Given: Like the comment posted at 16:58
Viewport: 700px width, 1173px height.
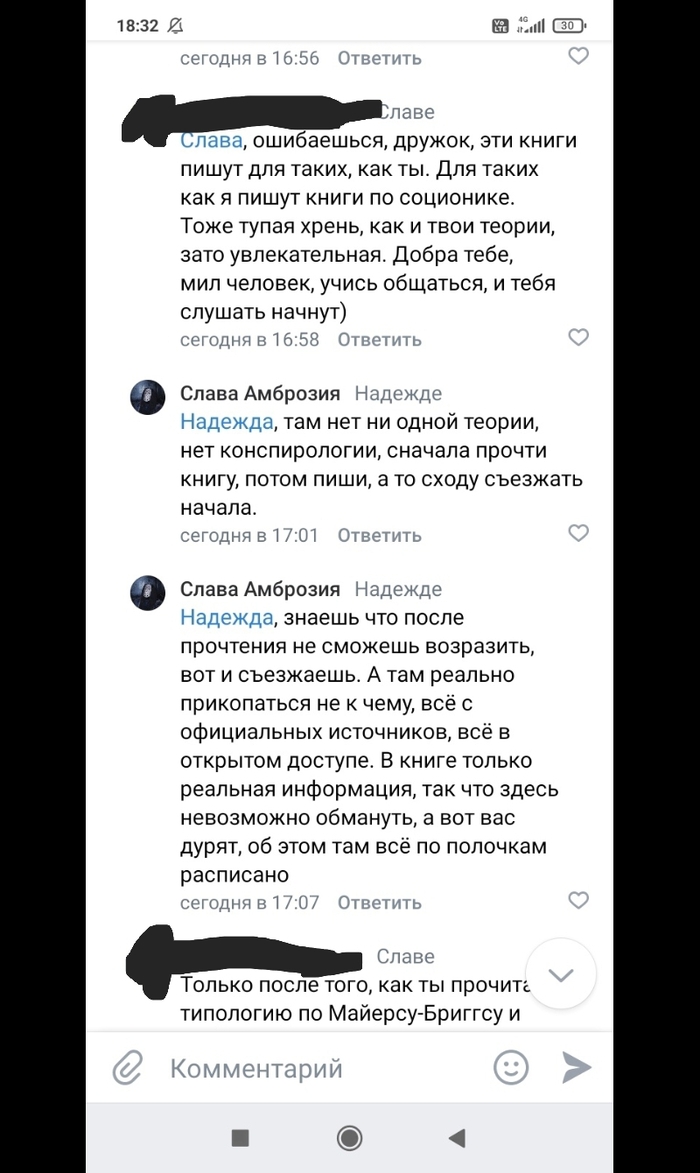Looking at the screenshot, I should [x=578, y=337].
